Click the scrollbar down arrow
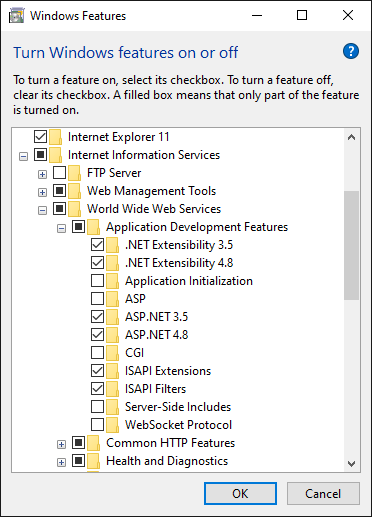This screenshot has width=372, height=517. tap(351, 463)
